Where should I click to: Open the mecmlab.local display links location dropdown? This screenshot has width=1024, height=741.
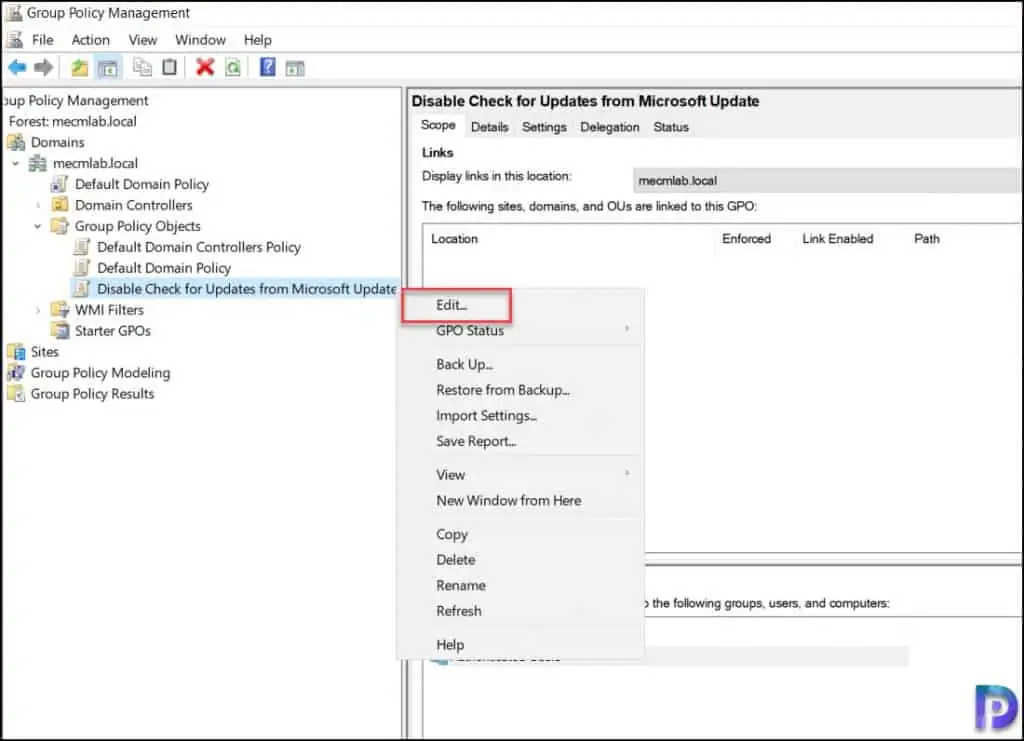pyautogui.click(x=825, y=180)
